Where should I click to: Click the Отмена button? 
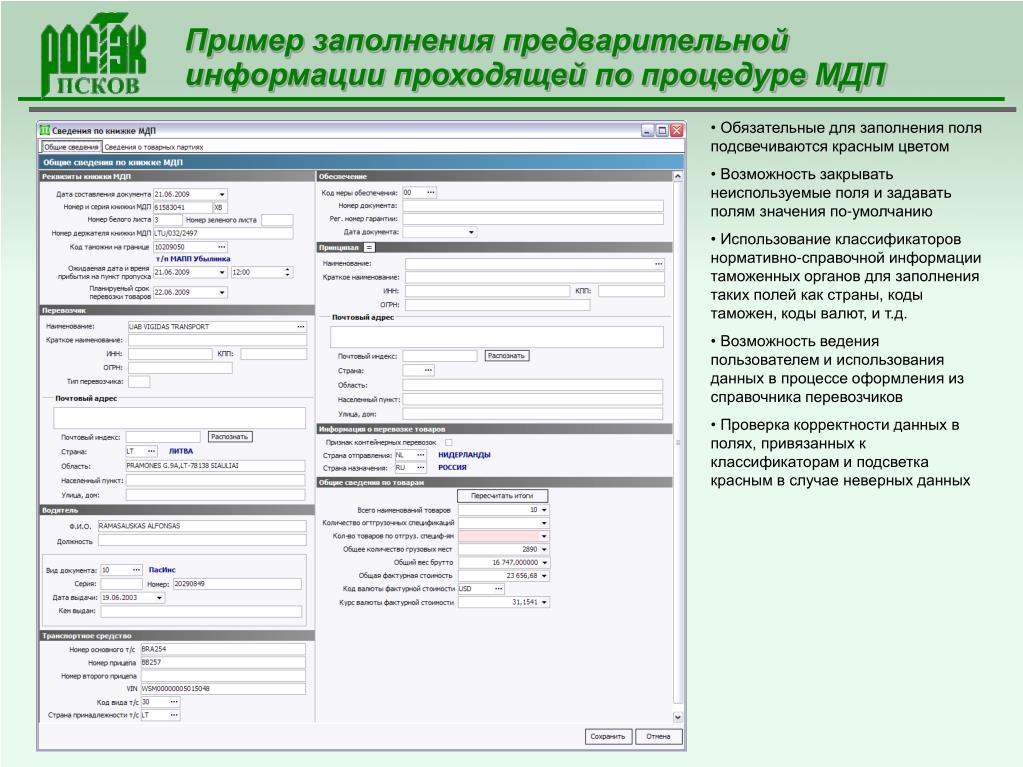(x=658, y=736)
